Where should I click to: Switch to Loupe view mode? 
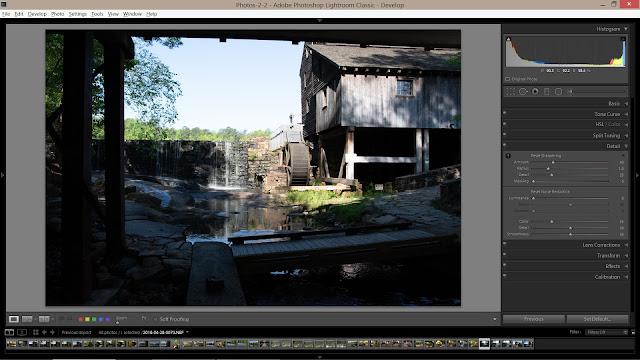click(x=14, y=319)
